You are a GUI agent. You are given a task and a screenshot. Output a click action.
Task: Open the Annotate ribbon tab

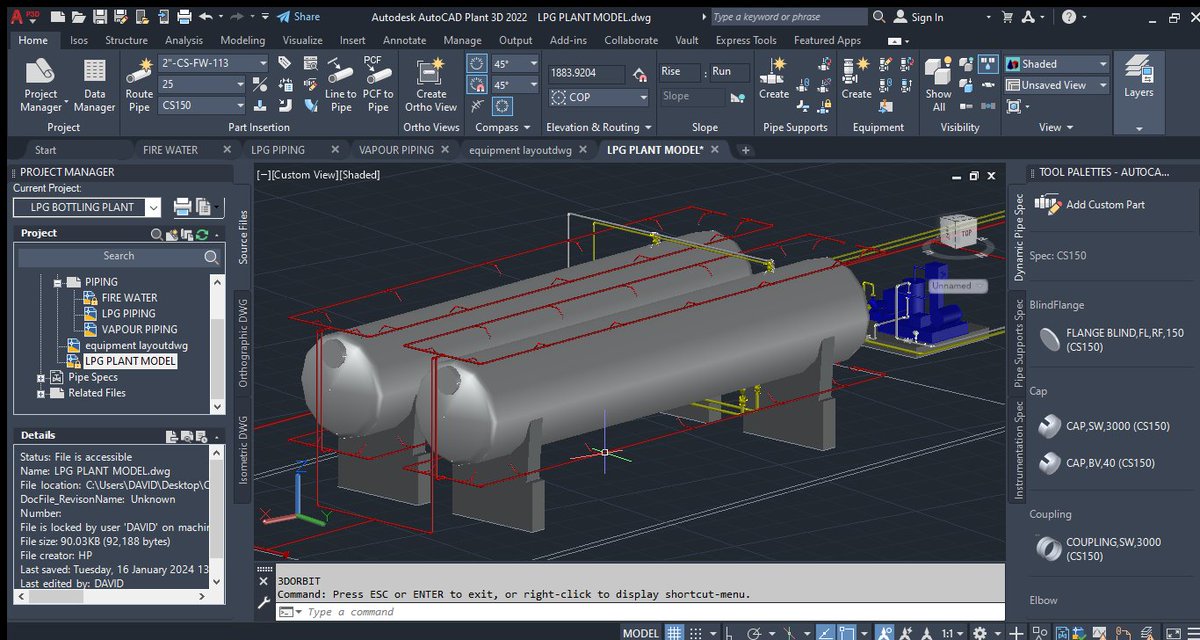tap(404, 40)
